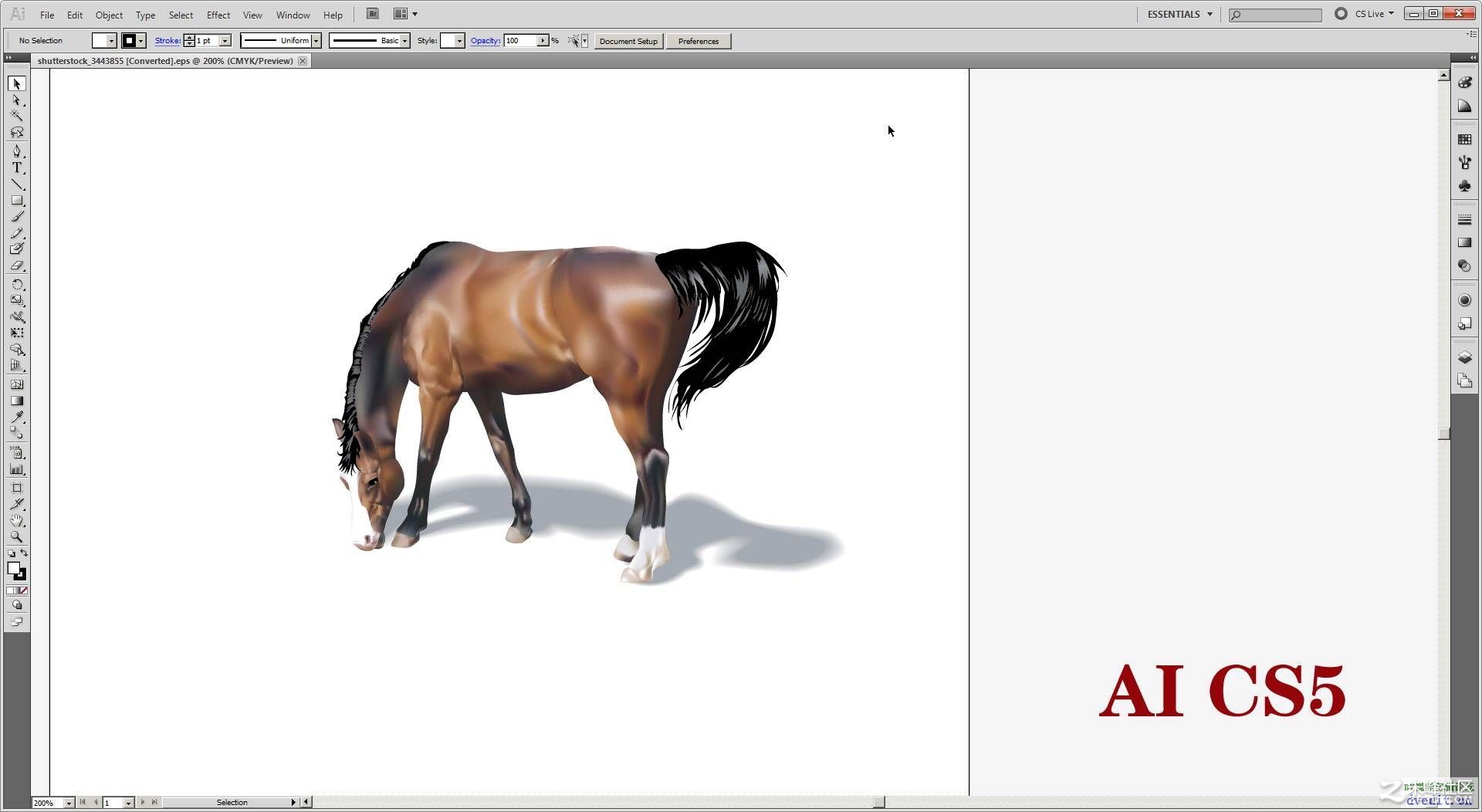Image resolution: width=1482 pixels, height=812 pixels.
Task: Toggle the drawing mode button
Action: point(17,605)
